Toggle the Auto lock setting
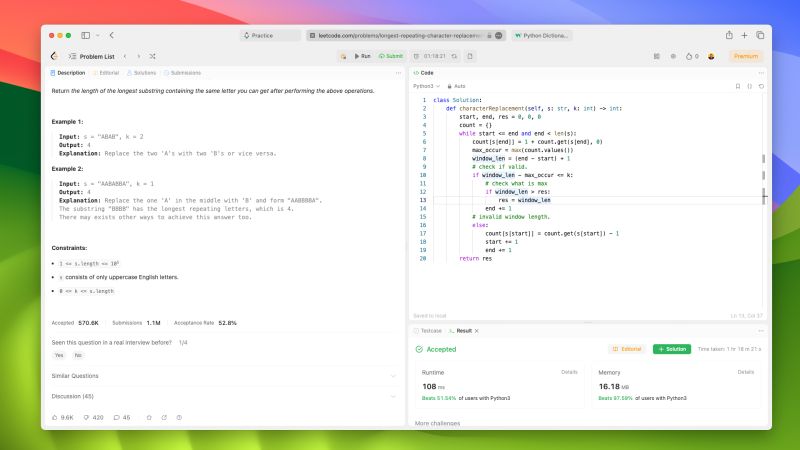 [x=457, y=86]
